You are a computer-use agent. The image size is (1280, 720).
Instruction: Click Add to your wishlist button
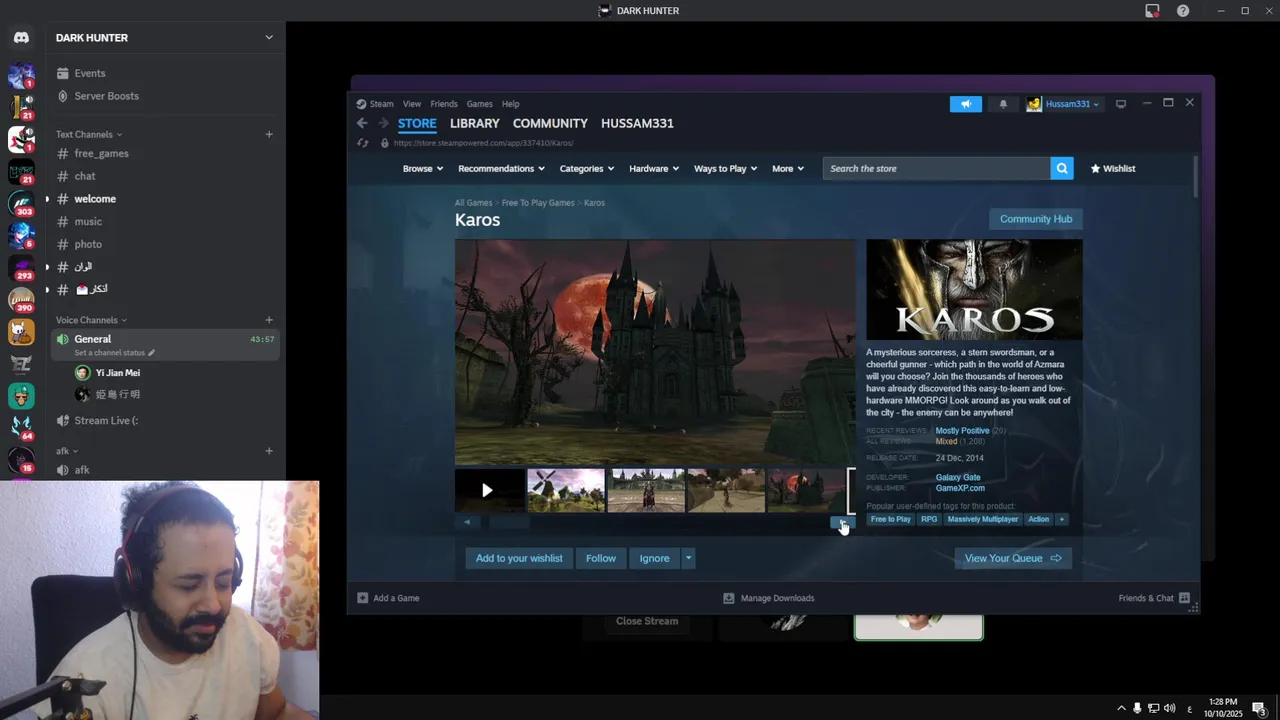point(519,558)
